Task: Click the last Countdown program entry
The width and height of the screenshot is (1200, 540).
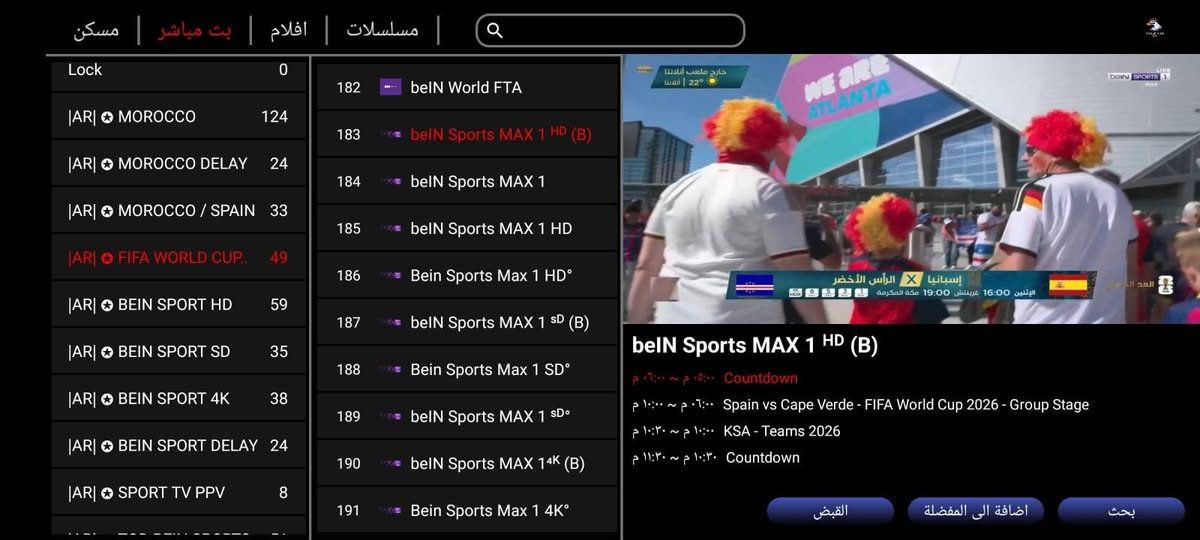Action: [x=716, y=458]
